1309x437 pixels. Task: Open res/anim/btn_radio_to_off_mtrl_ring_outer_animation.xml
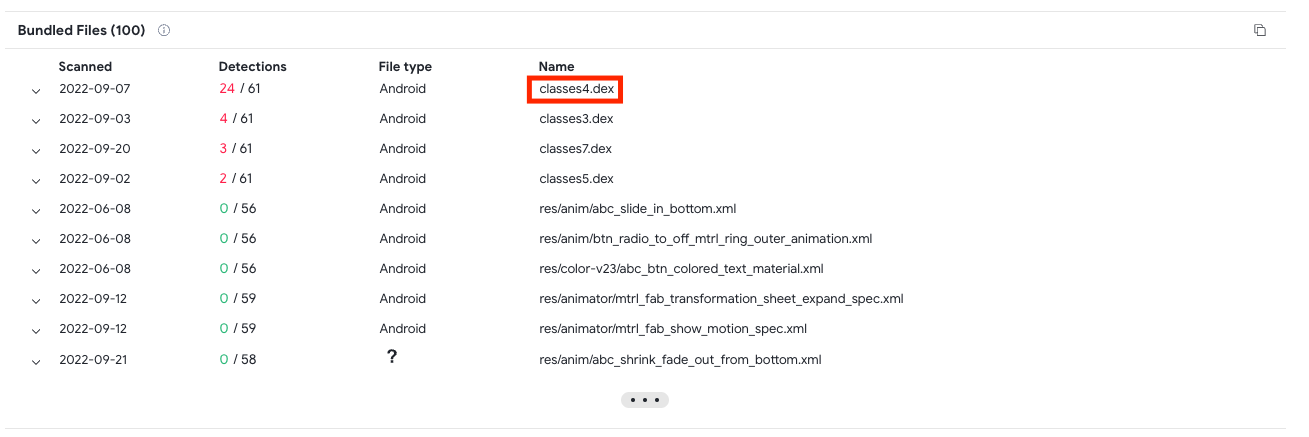(705, 238)
